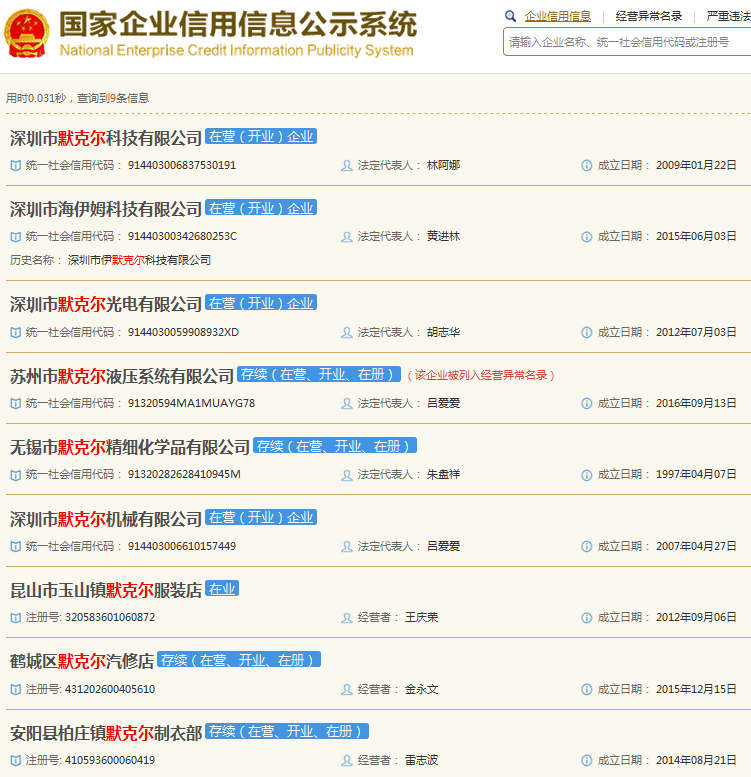Click the national emblem logo

coord(27,34)
